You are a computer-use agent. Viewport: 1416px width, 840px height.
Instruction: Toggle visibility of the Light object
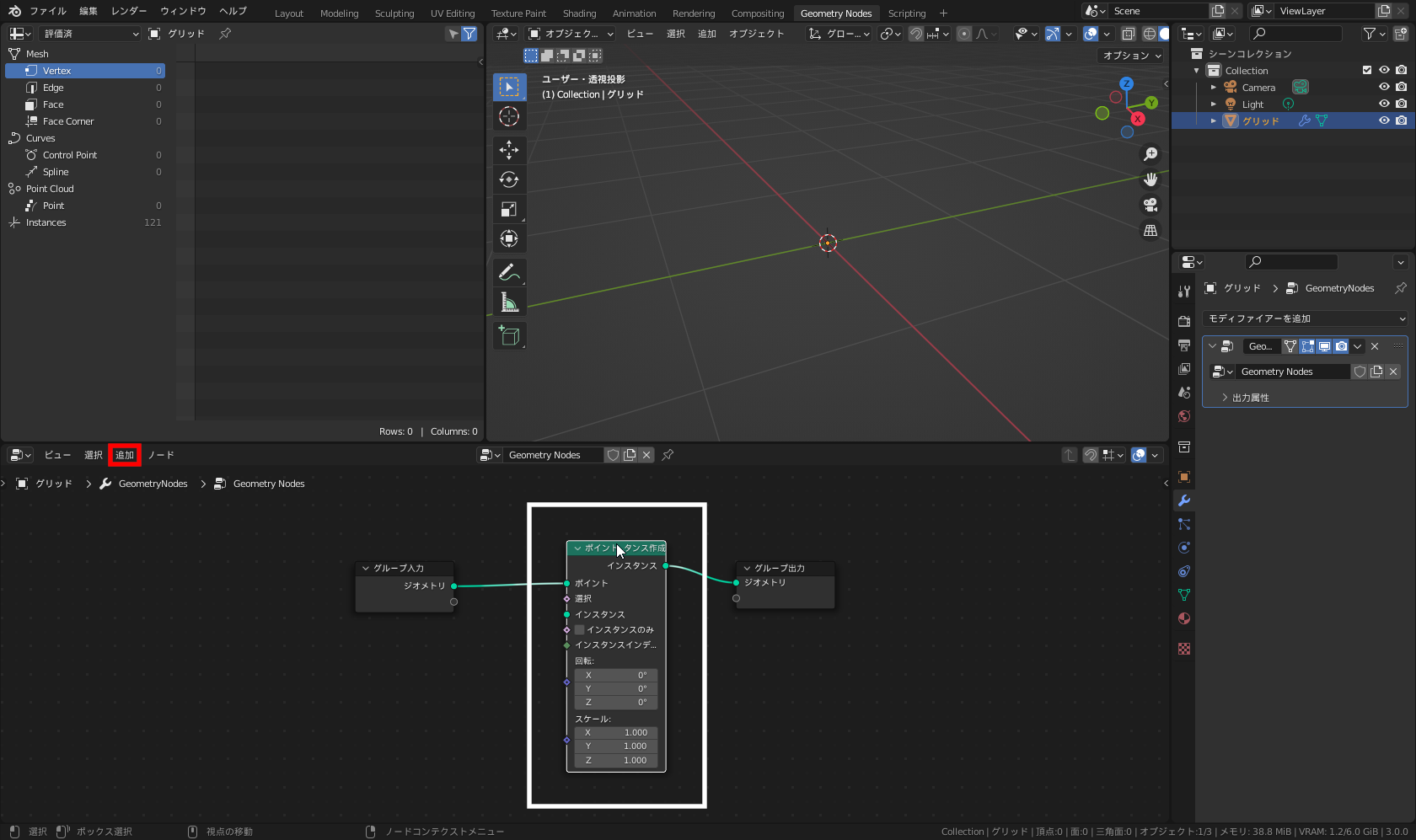(1384, 104)
